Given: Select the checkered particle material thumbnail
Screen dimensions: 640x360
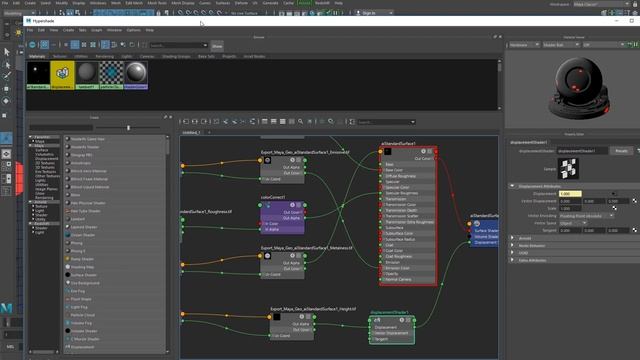Looking at the screenshot, I should point(111,75).
